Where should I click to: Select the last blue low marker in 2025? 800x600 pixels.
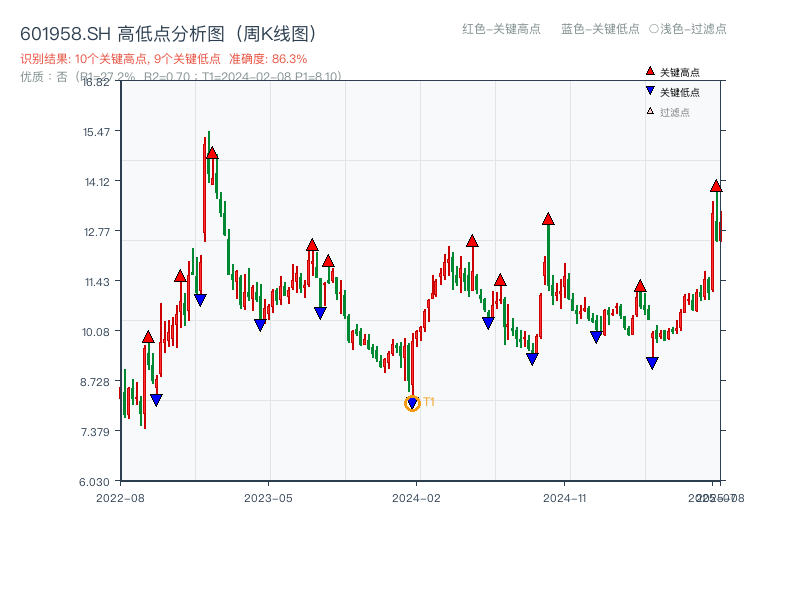point(652,363)
